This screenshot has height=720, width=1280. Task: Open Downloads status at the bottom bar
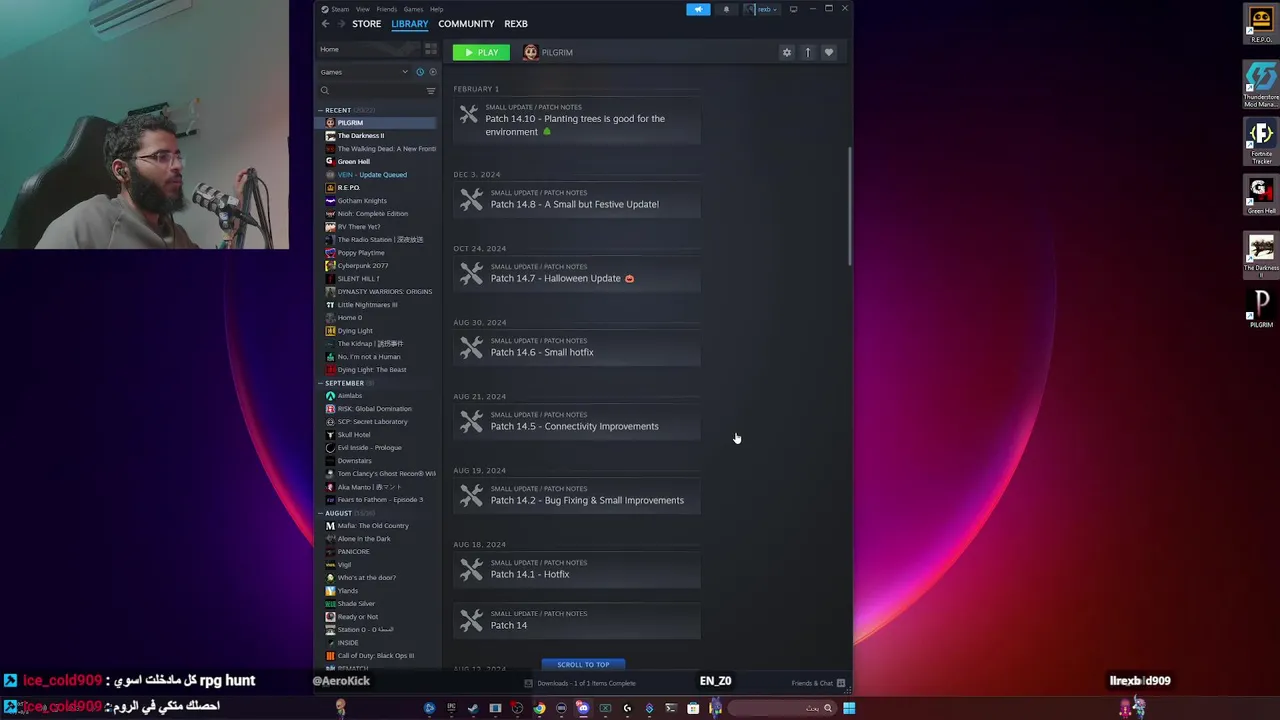click(580, 683)
